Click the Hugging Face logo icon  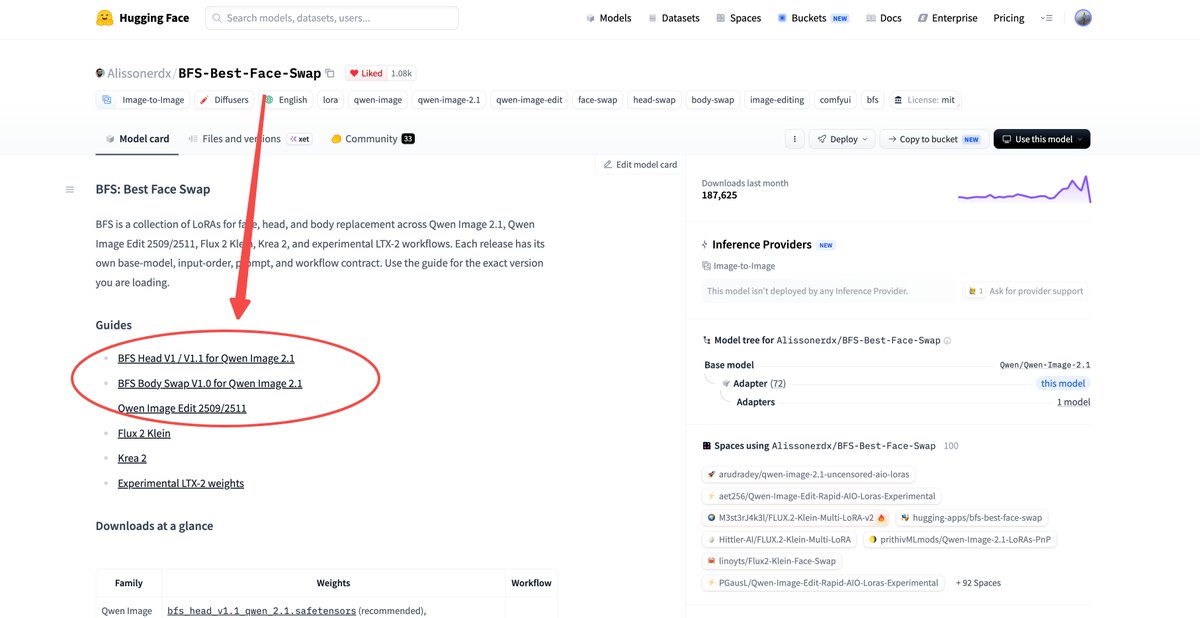click(105, 18)
